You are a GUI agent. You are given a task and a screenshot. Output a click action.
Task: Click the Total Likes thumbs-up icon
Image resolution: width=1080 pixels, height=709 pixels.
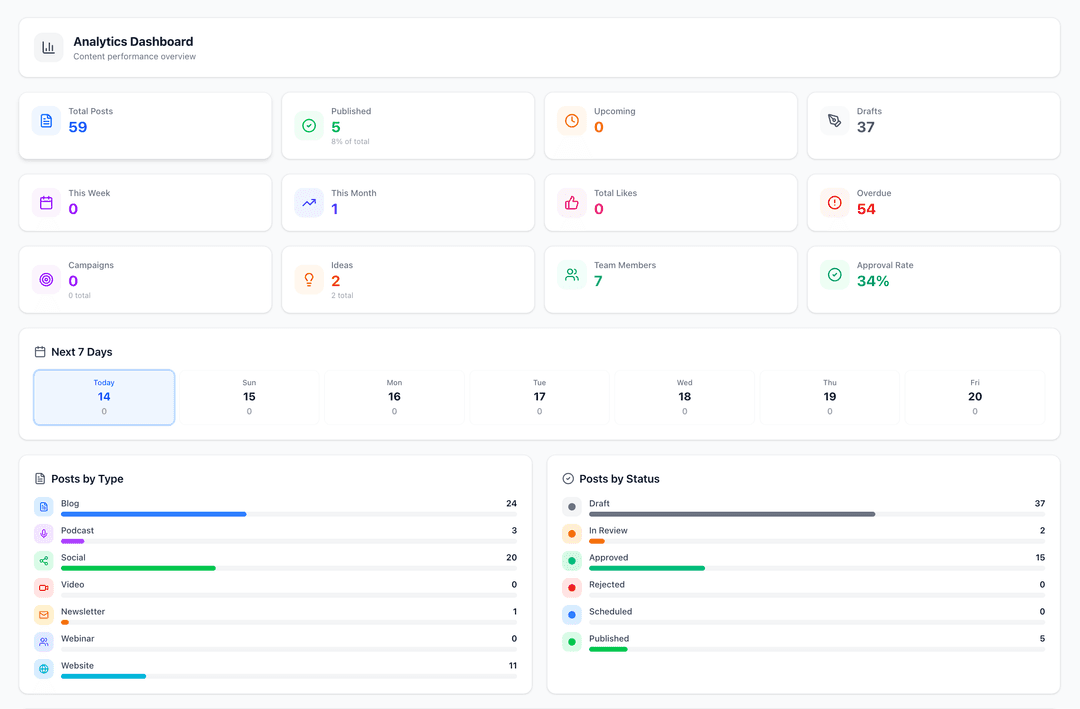pos(571,202)
